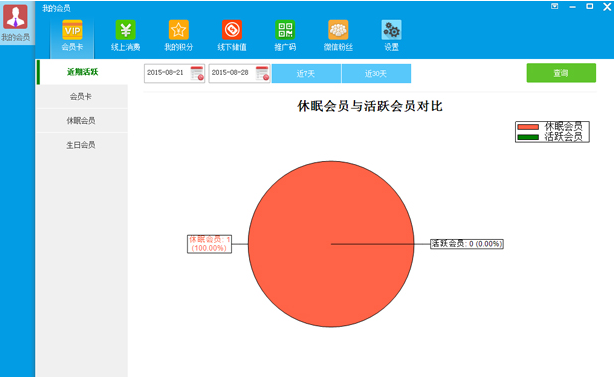Open the window menu dropdown in title bar
Screen dimensions: 614x377
tap(554, 6)
